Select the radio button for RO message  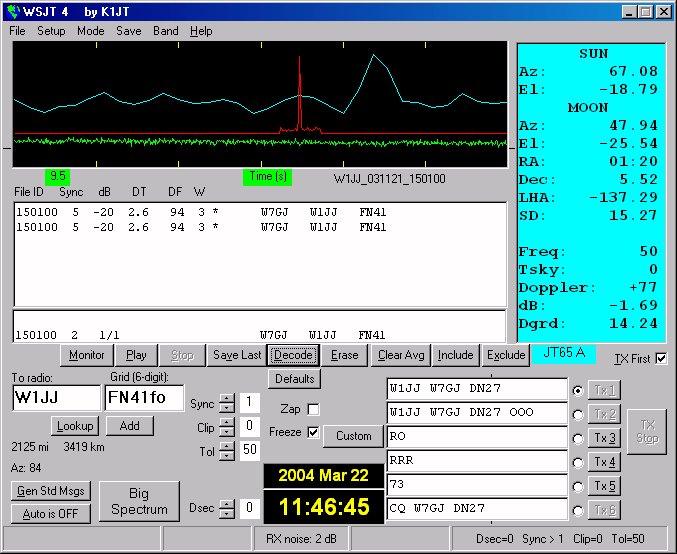click(x=578, y=437)
